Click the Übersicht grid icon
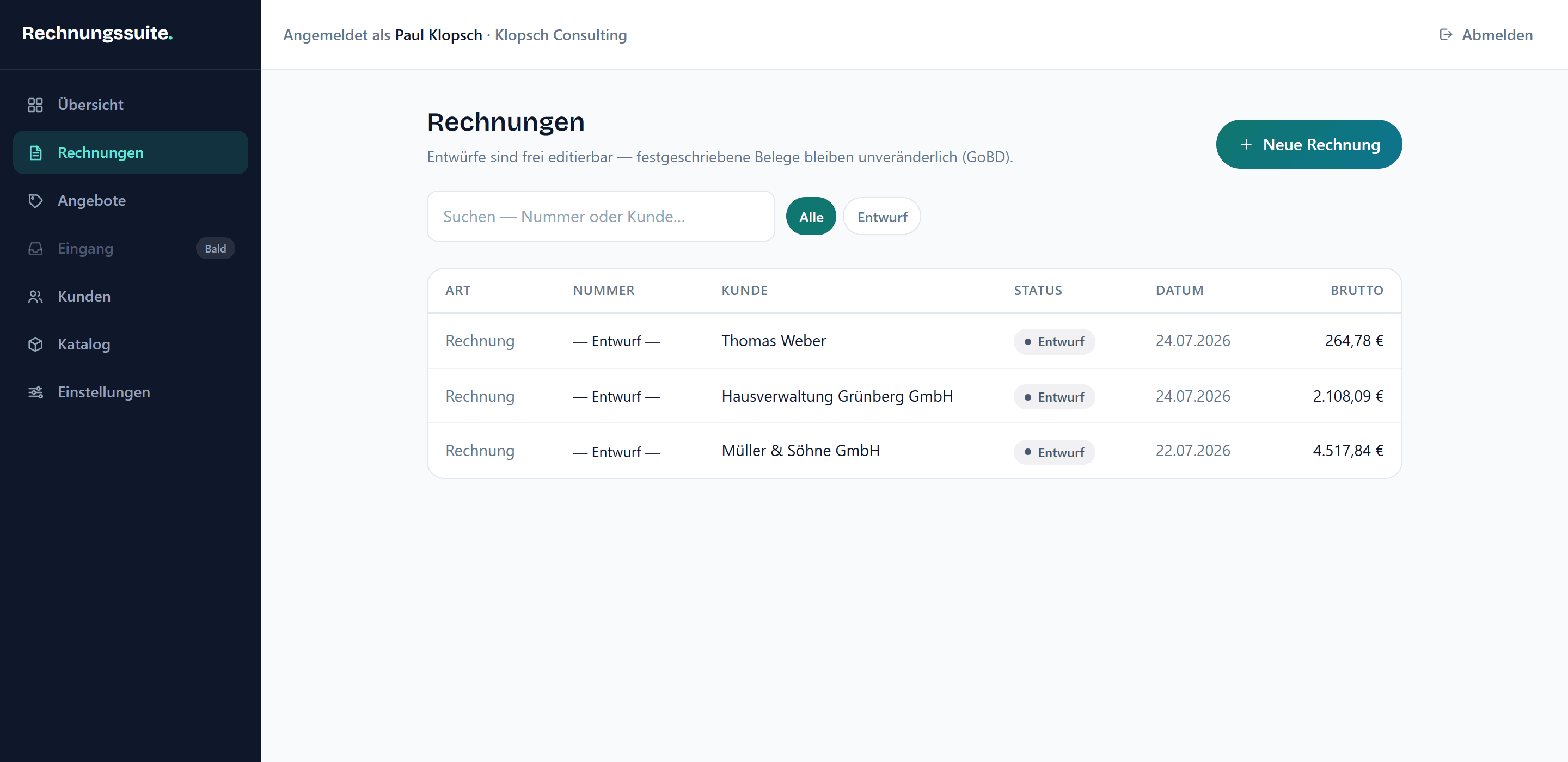Screen dimensions: 1568x762 tap(35, 105)
